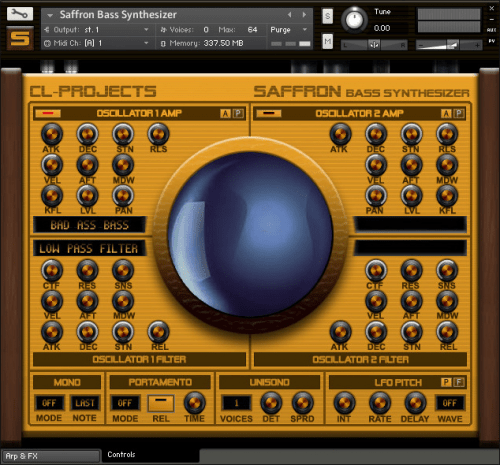Click Oscillator 1 Amp STN knob
500x465 pixels.
[x=123, y=134]
